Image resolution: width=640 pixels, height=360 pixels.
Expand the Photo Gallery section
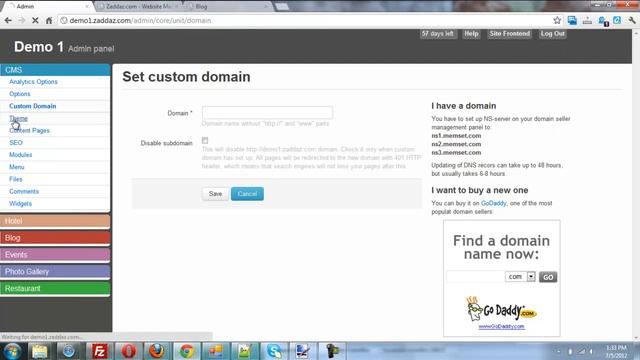pyautogui.click(x=55, y=271)
